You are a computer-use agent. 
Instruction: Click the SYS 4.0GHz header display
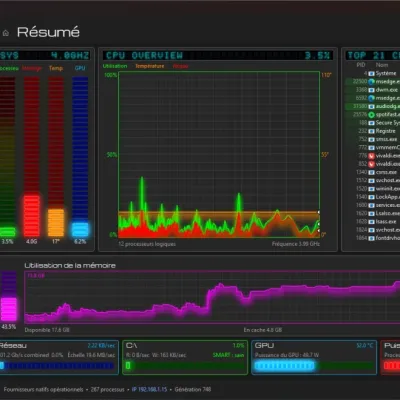(x=45, y=55)
